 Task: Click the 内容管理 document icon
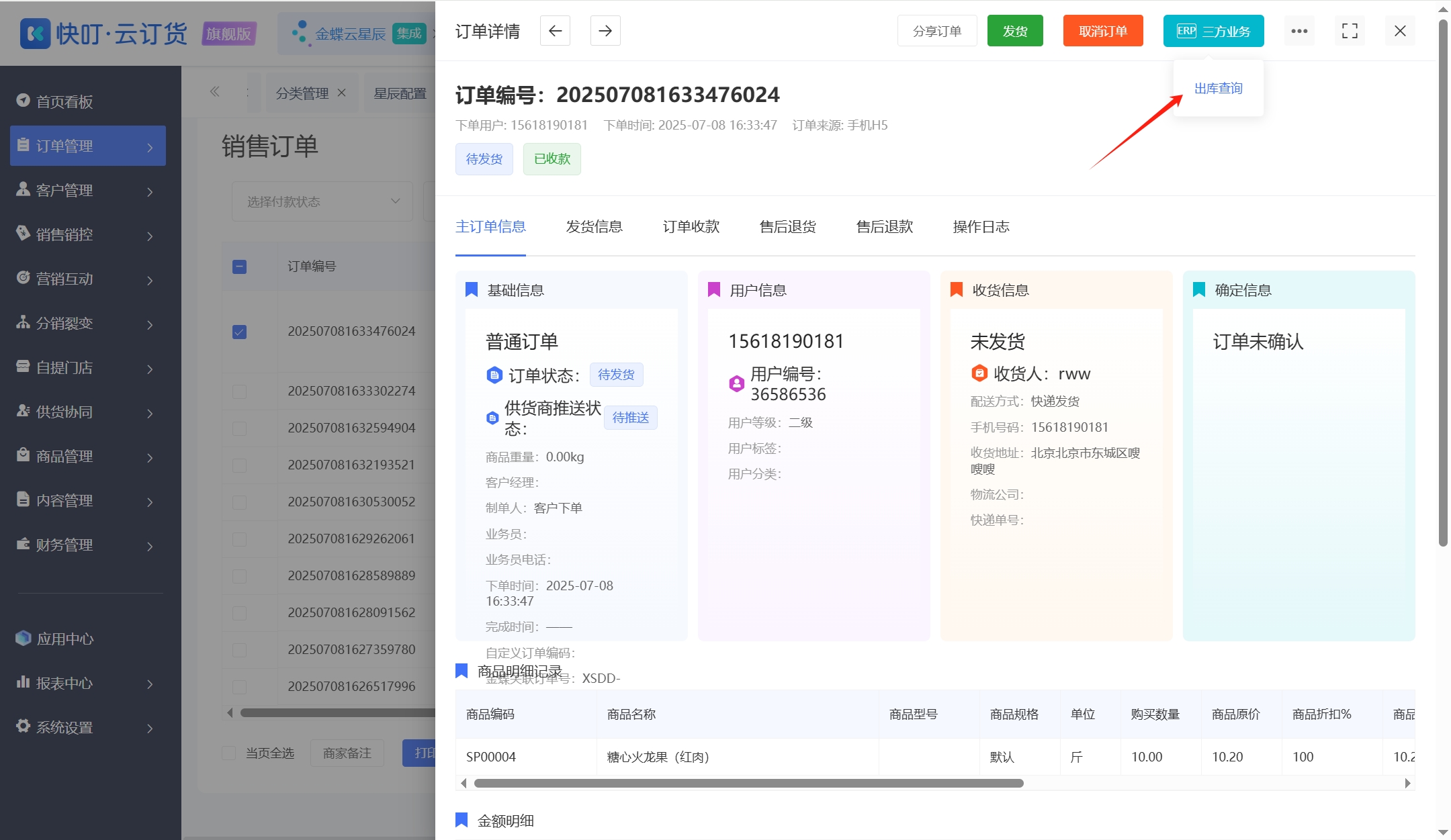(24, 499)
